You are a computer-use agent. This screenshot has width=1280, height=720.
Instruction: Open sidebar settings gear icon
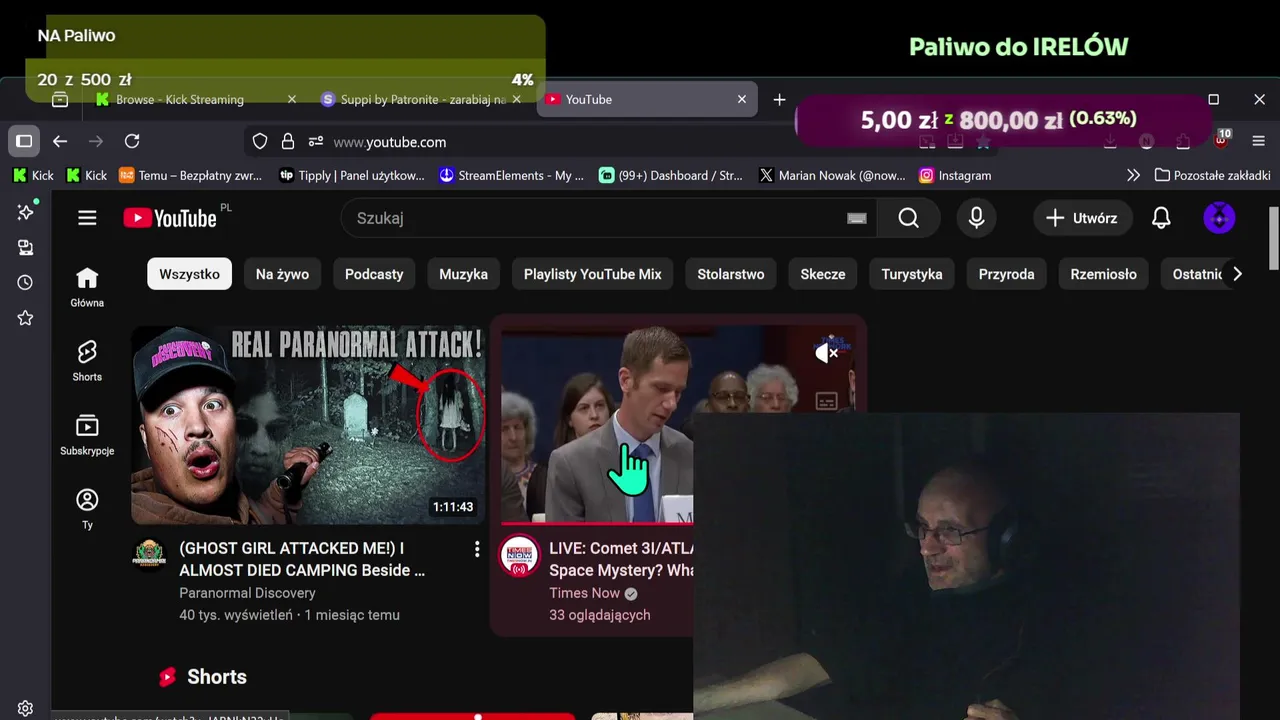click(25, 708)
